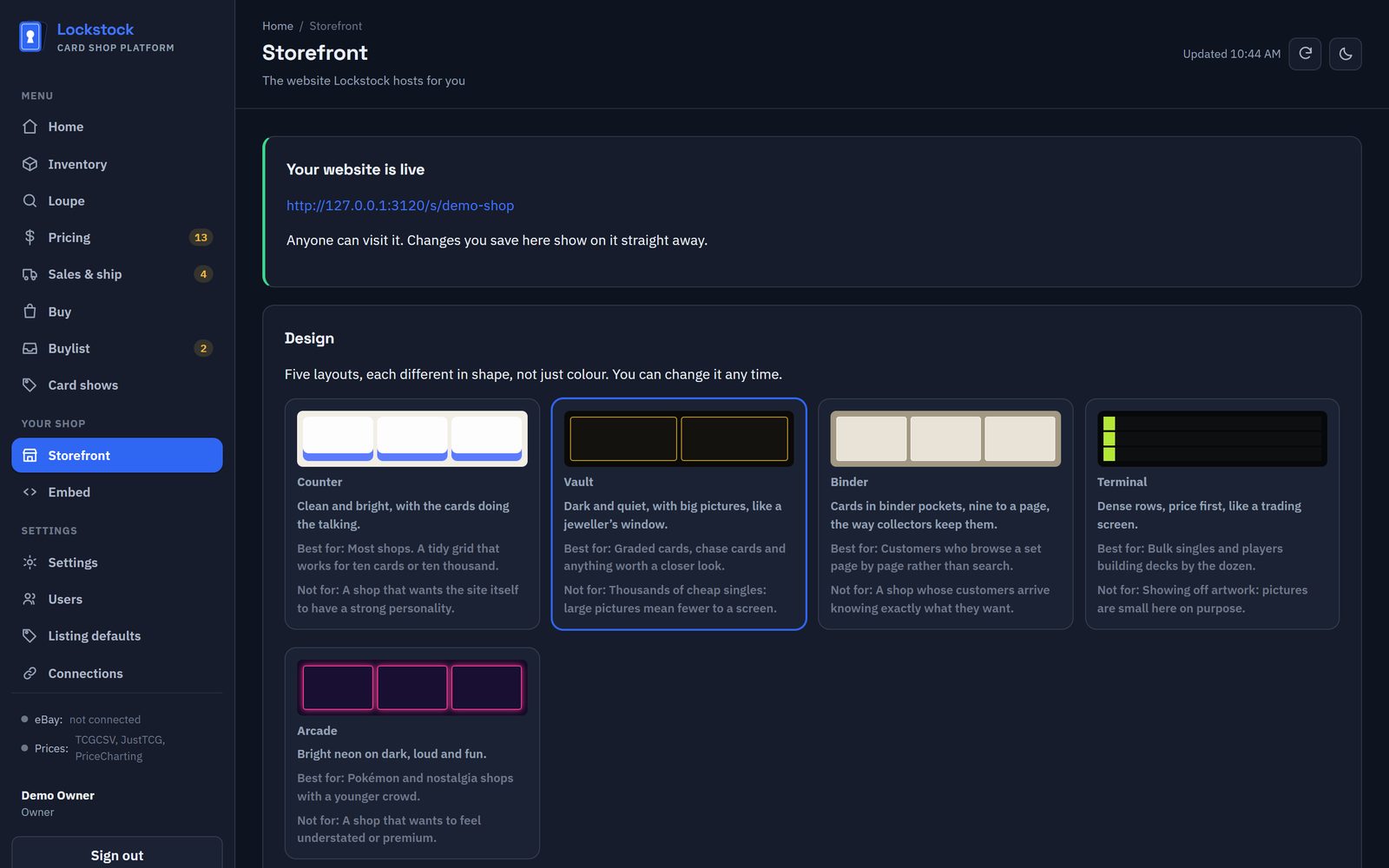Click the Buylist menu label
The height and width of the screenshot is (868, 1389).
(69, 348)
